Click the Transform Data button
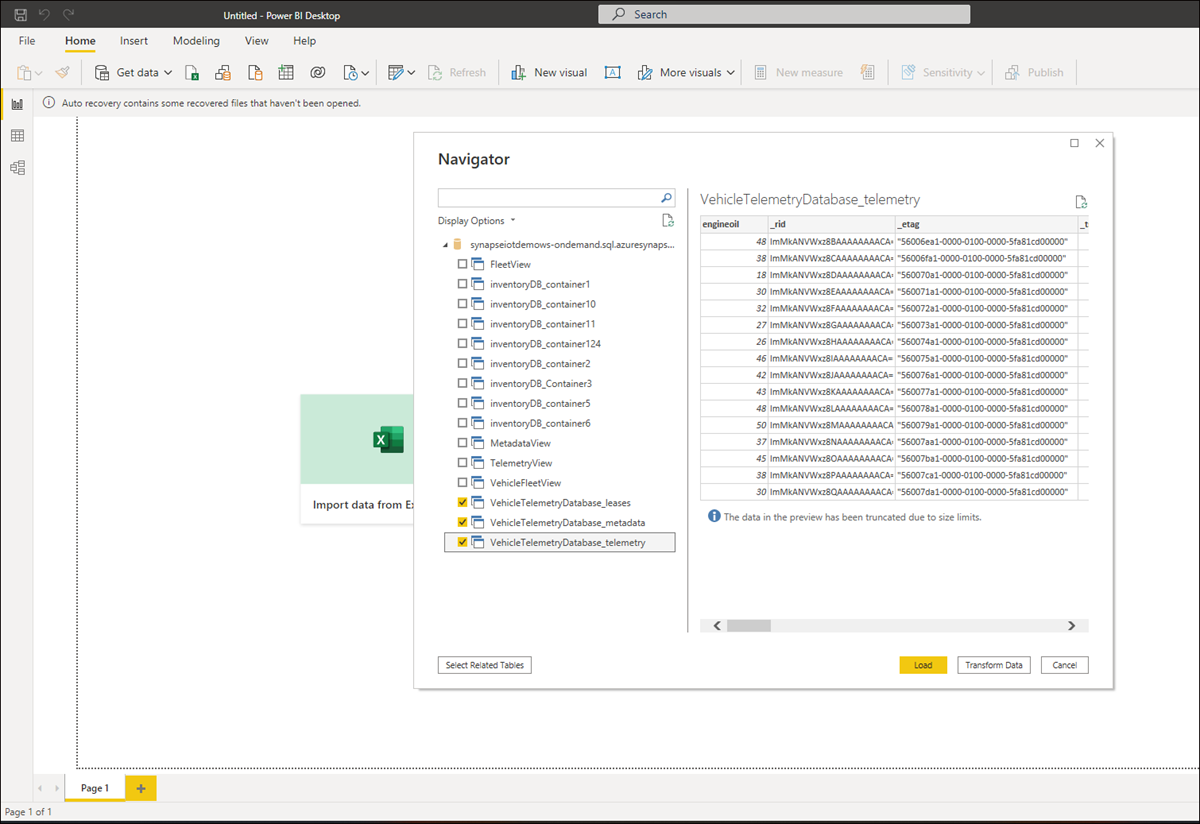1200x824 pixels. click(993, 665)
